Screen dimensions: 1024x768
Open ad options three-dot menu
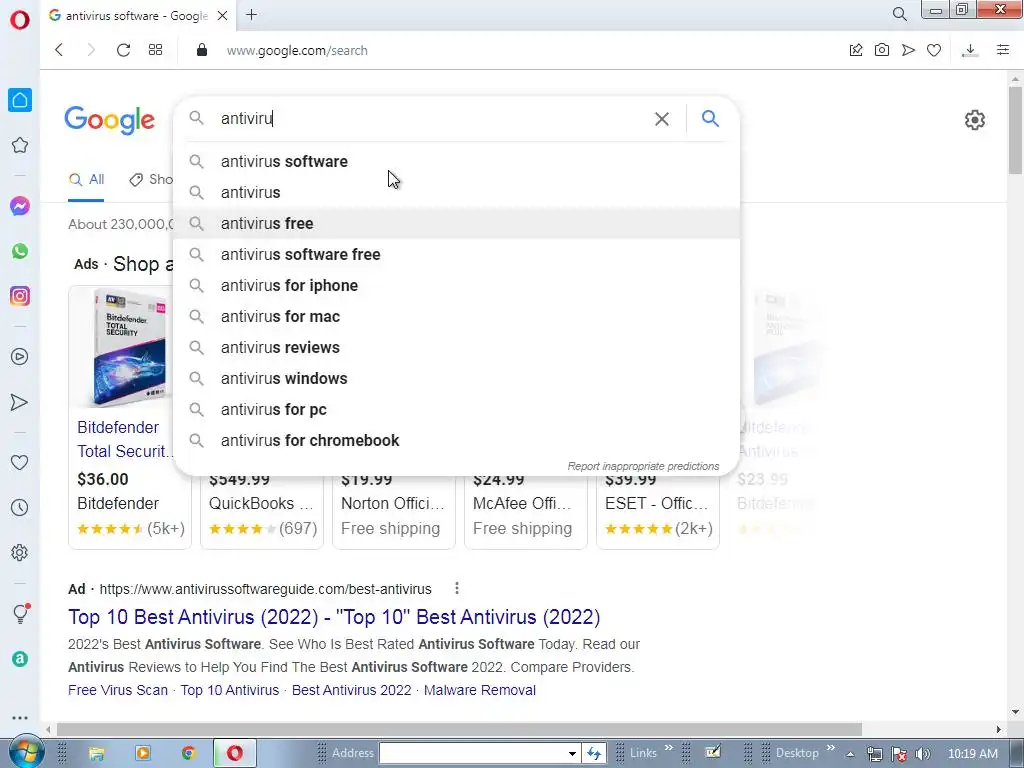point(456,588)
